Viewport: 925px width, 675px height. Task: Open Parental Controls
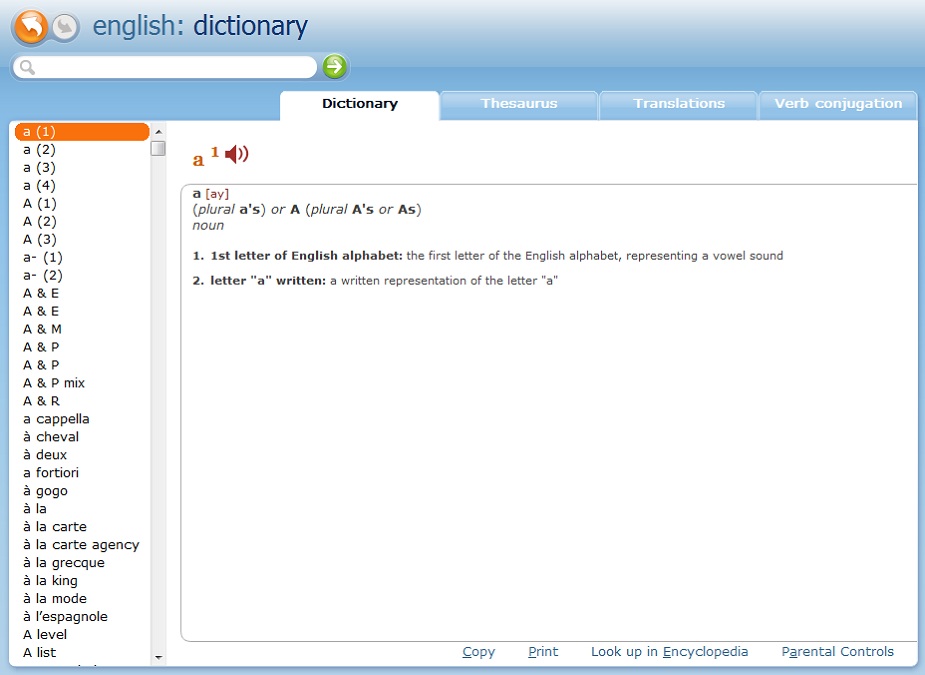point(837,652)
